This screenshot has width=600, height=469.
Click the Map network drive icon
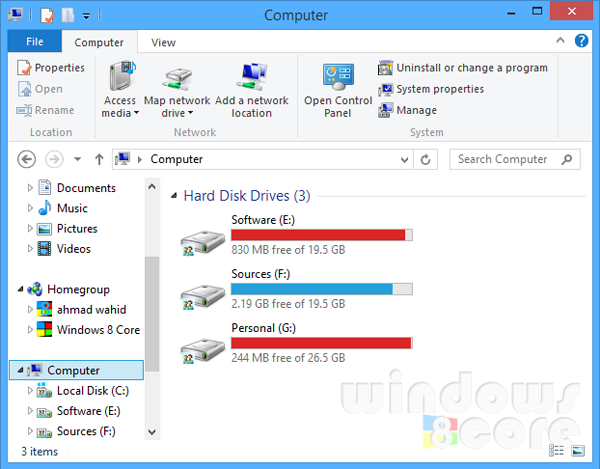(x=177, y=78)
